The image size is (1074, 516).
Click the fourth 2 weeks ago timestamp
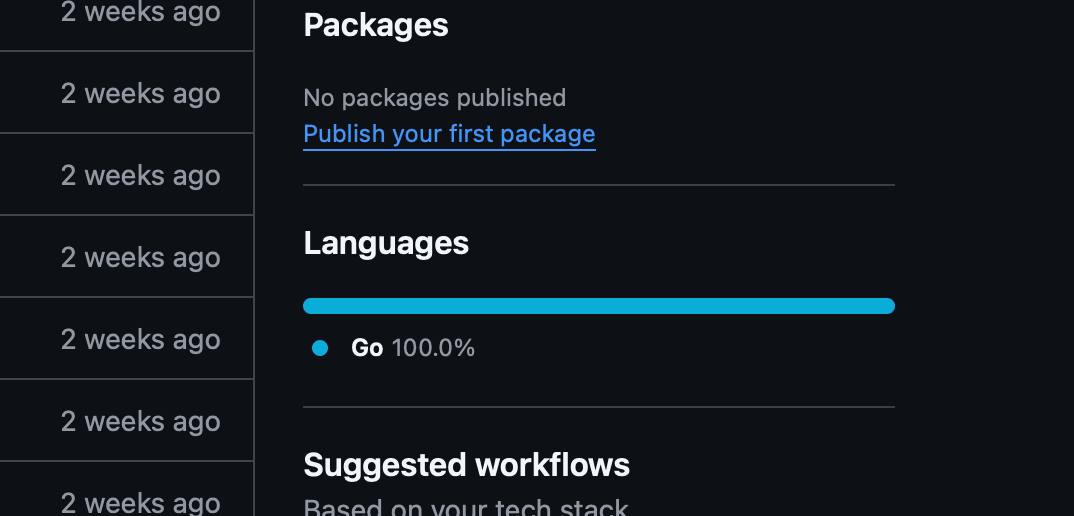pyautogui.click(x=140, y=258)
